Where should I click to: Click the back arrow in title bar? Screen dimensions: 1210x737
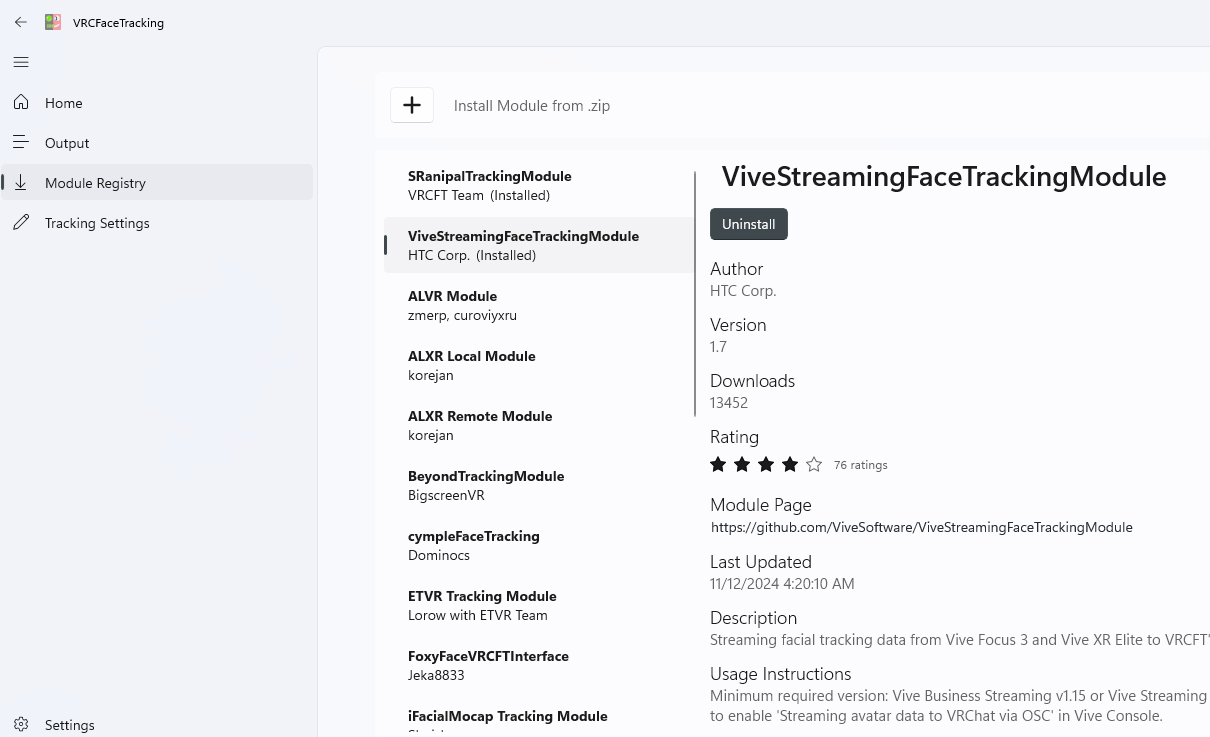[x=21, y=22]
